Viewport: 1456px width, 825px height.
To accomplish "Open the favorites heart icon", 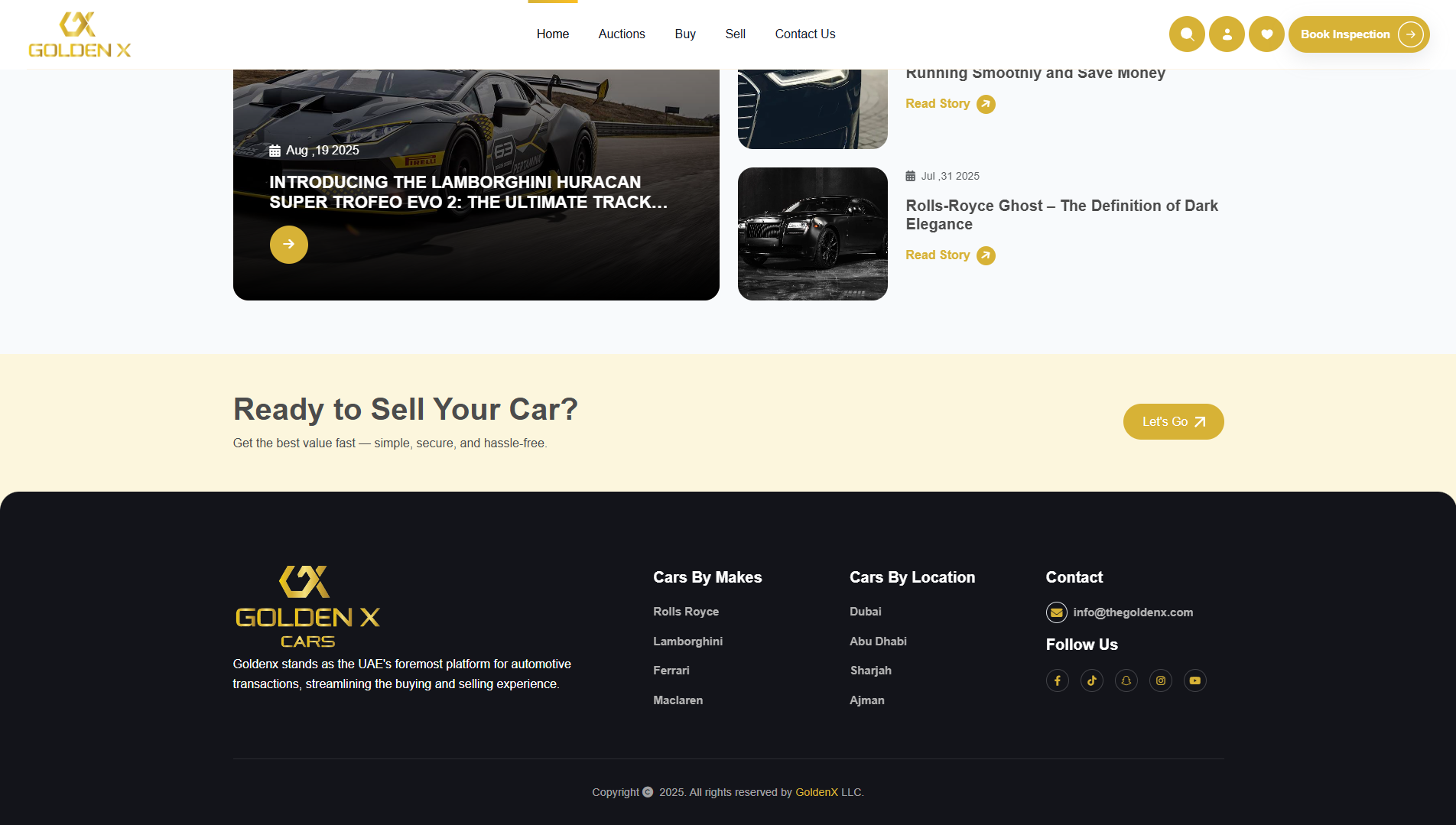I will [x=1266, y=34].
